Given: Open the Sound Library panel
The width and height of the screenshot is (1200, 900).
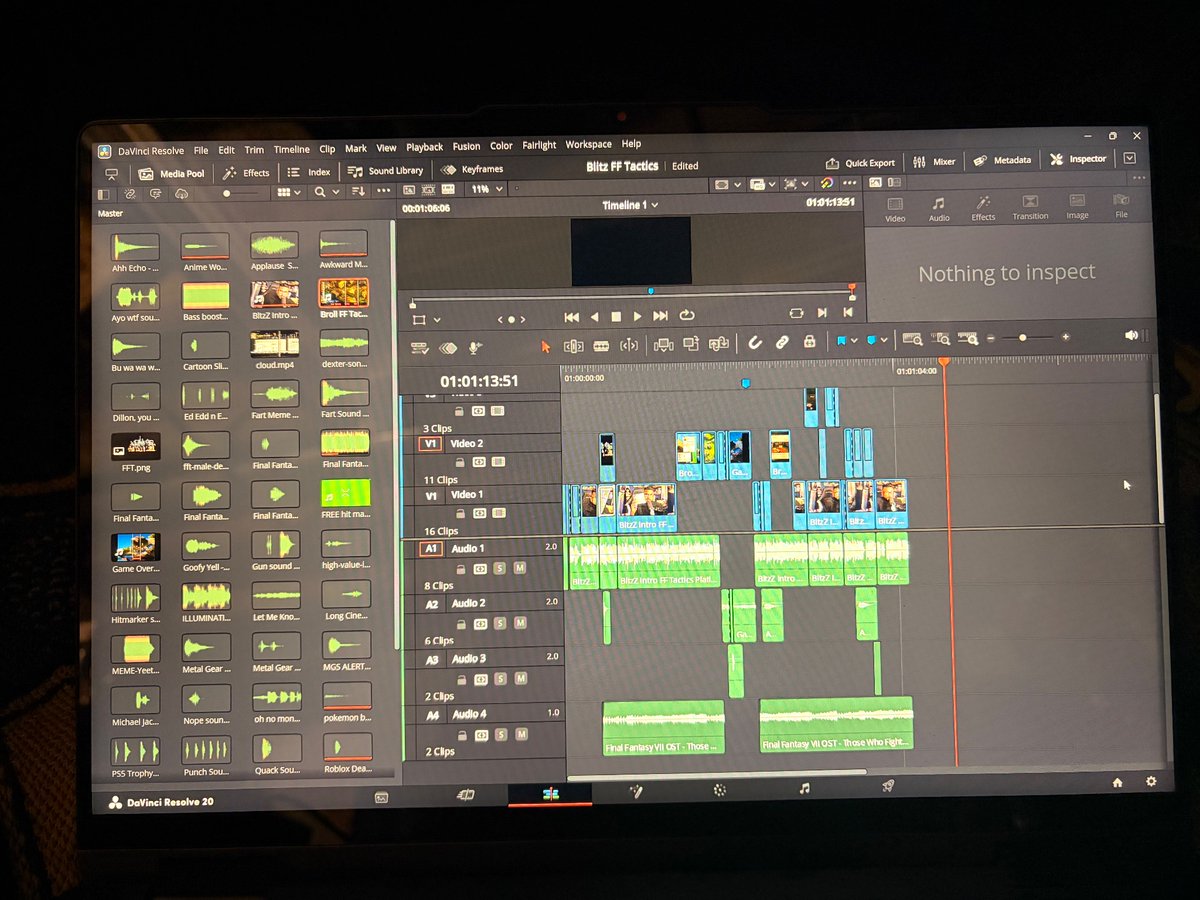Looking at the screenshot, I should (385, 170).
